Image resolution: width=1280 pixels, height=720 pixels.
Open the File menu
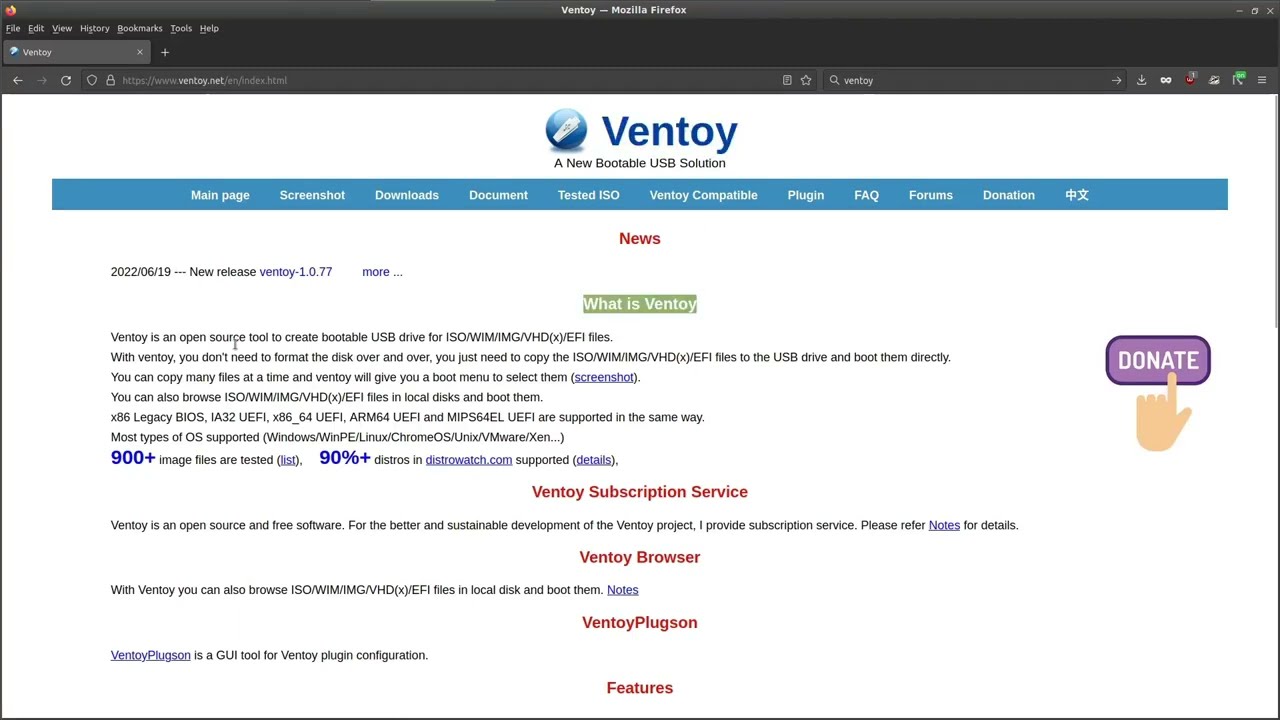tap(13, 28)
